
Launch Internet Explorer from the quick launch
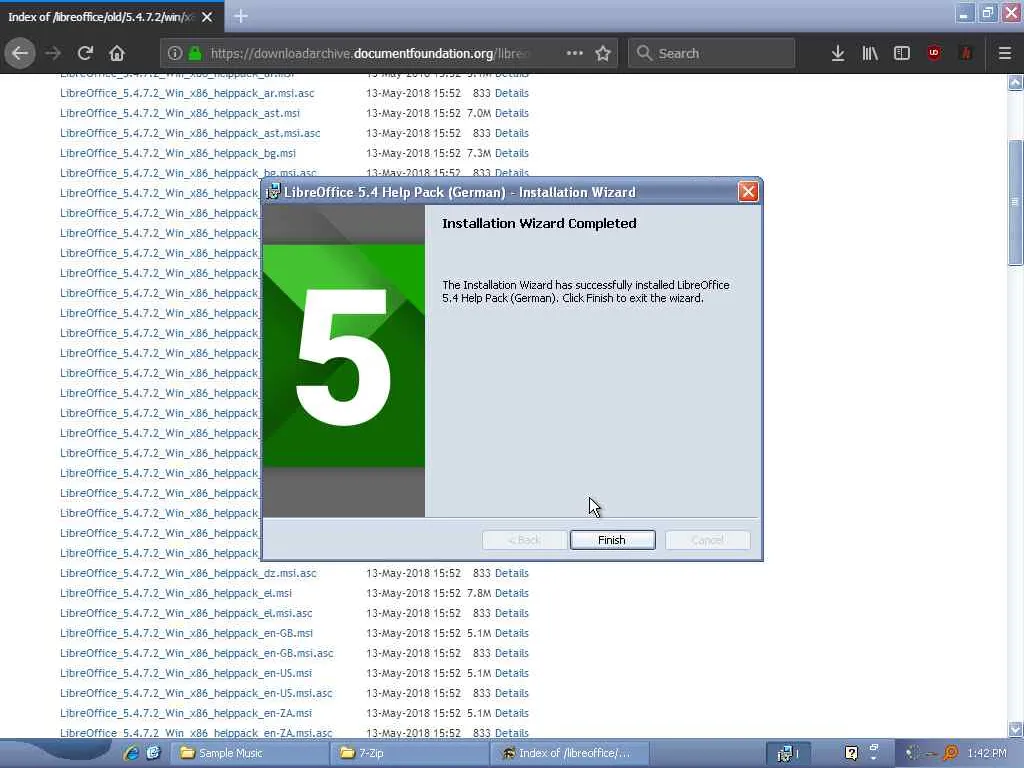pyautogui.click(x=131, y=753)
